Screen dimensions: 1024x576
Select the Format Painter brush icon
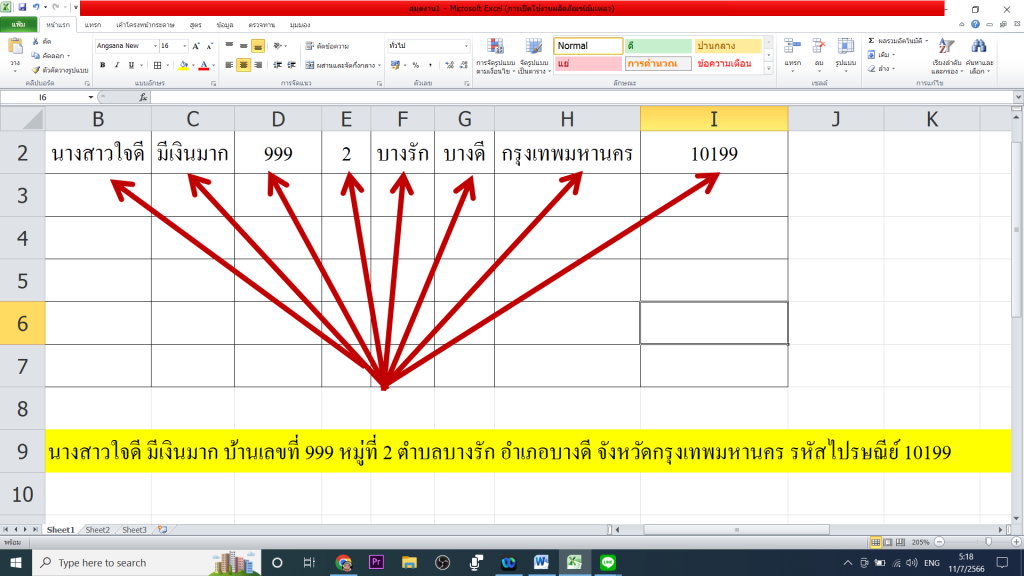point(37,70)
